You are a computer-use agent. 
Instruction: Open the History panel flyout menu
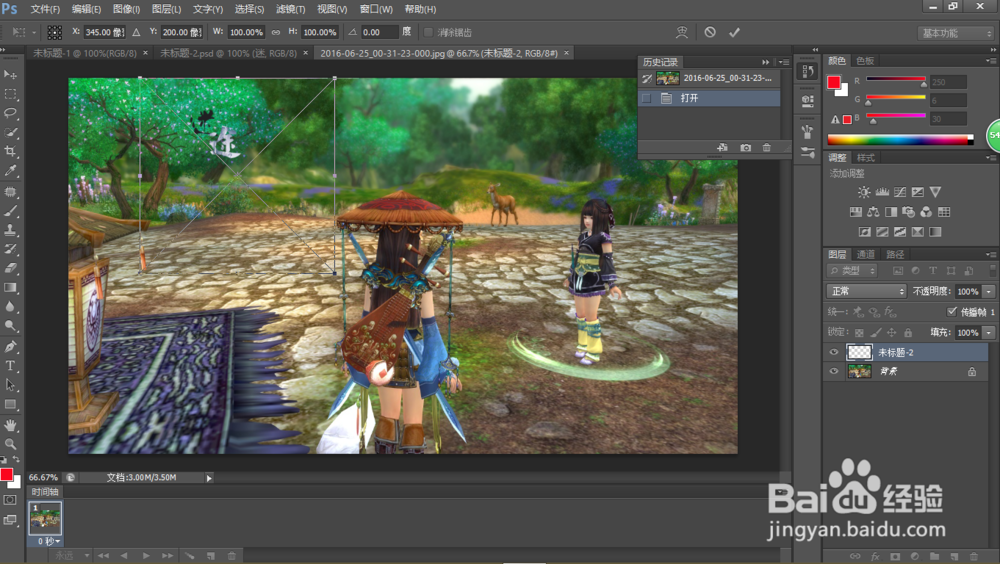(783, 62)
